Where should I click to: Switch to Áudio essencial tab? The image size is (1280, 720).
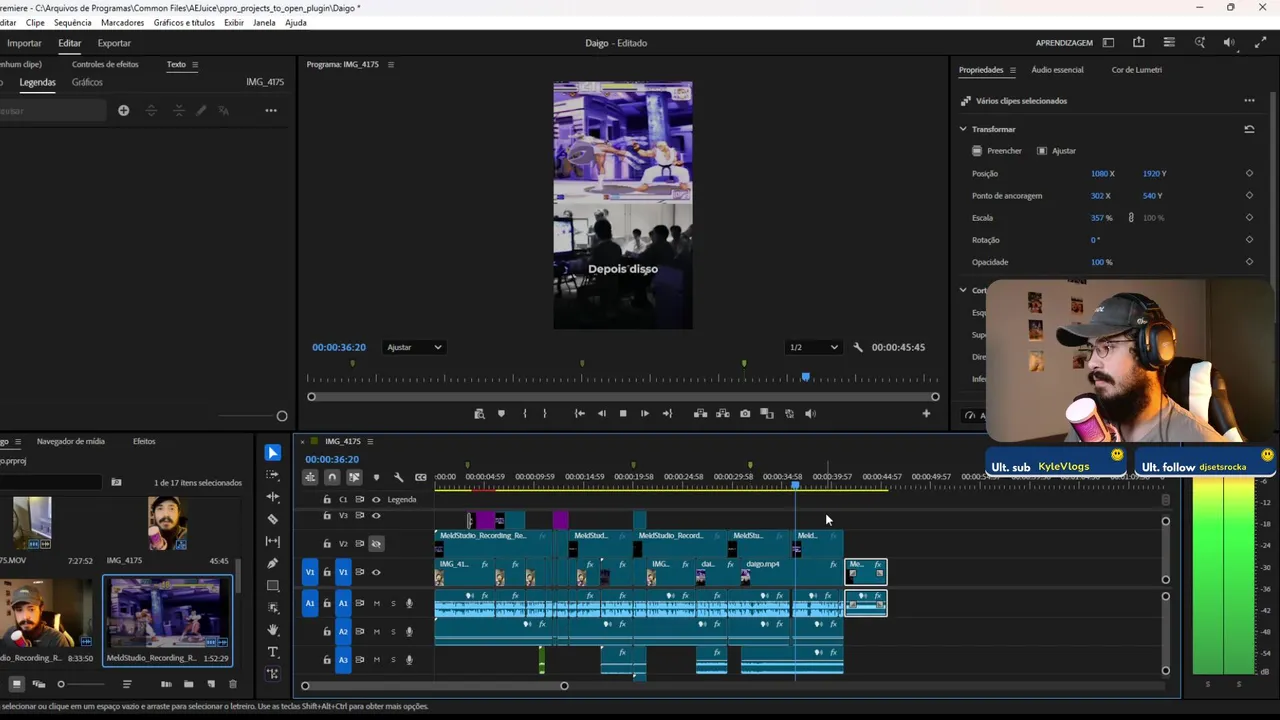[x=1057, y=70]
